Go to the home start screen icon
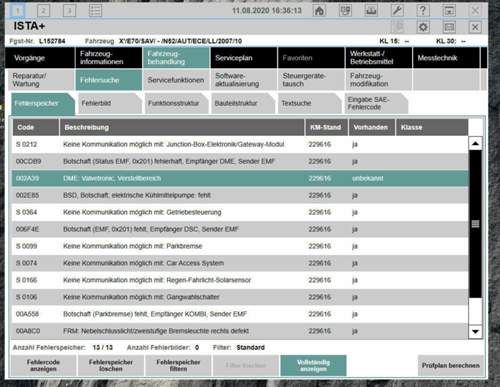The width and height of the screenshot is (500, 387). [x=319, y=10]
